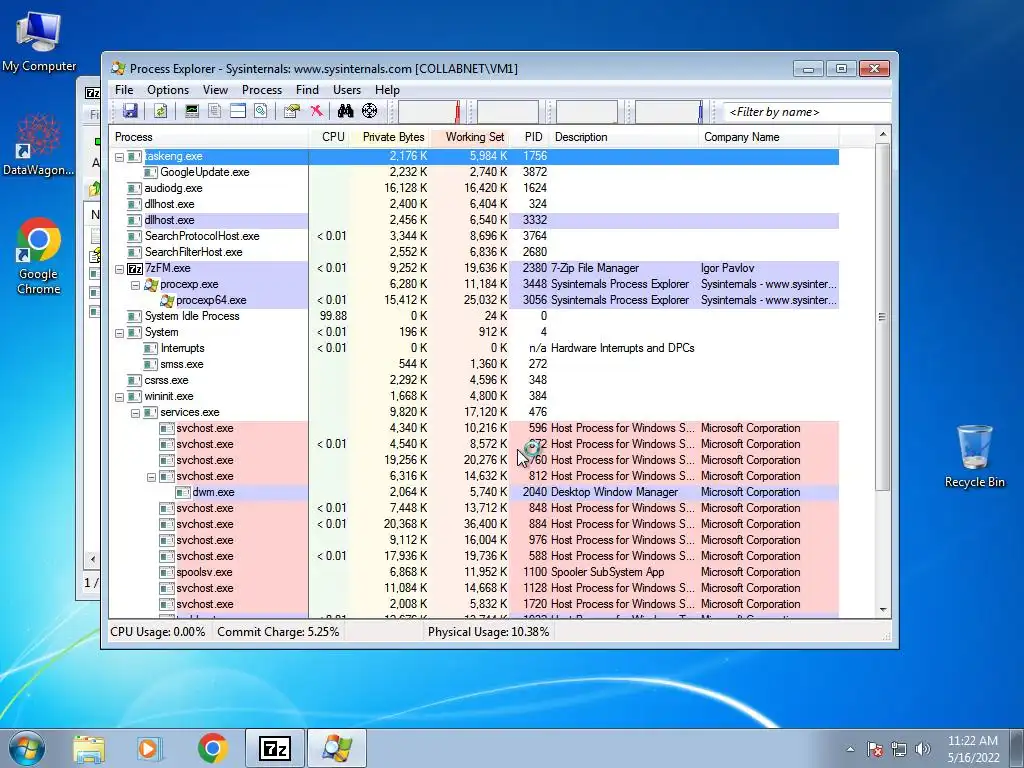
Task: Collapse the services.exe tree node
Action: 135,413
